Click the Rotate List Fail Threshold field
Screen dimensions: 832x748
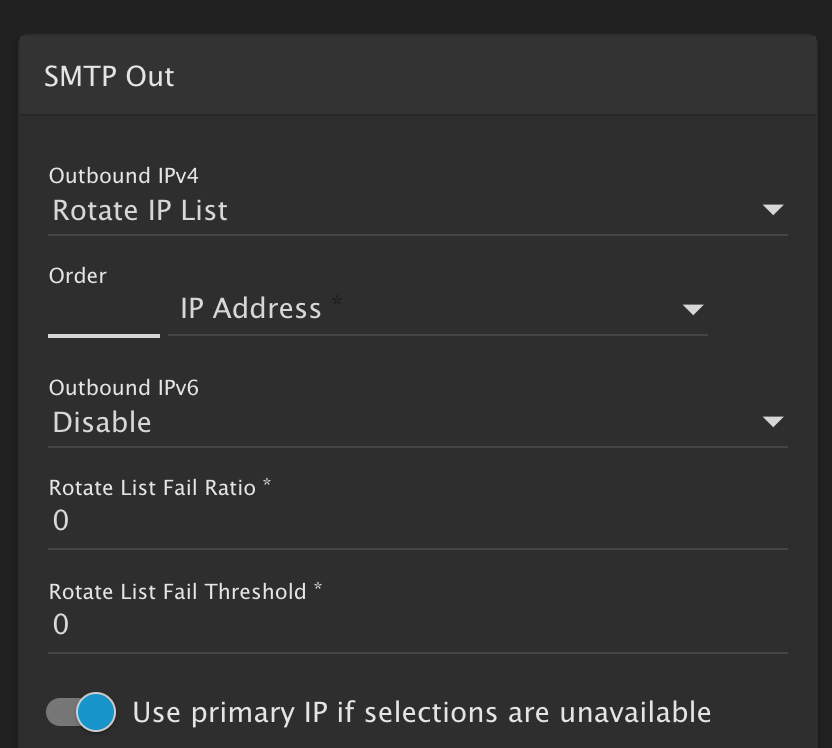(x=418, y=625)
